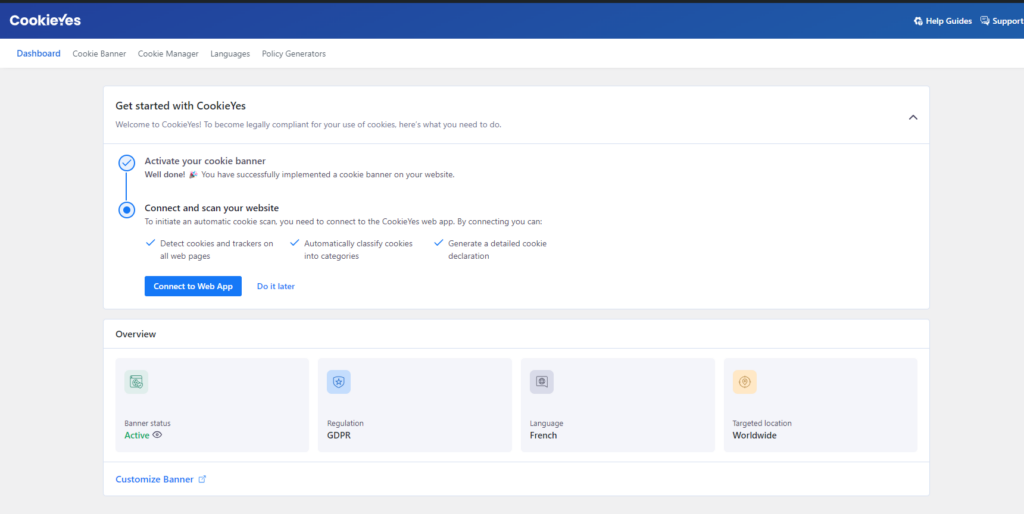Click the Banner status card icon
Viewport: 1024px width, 514px height.
tap(136, 382)
